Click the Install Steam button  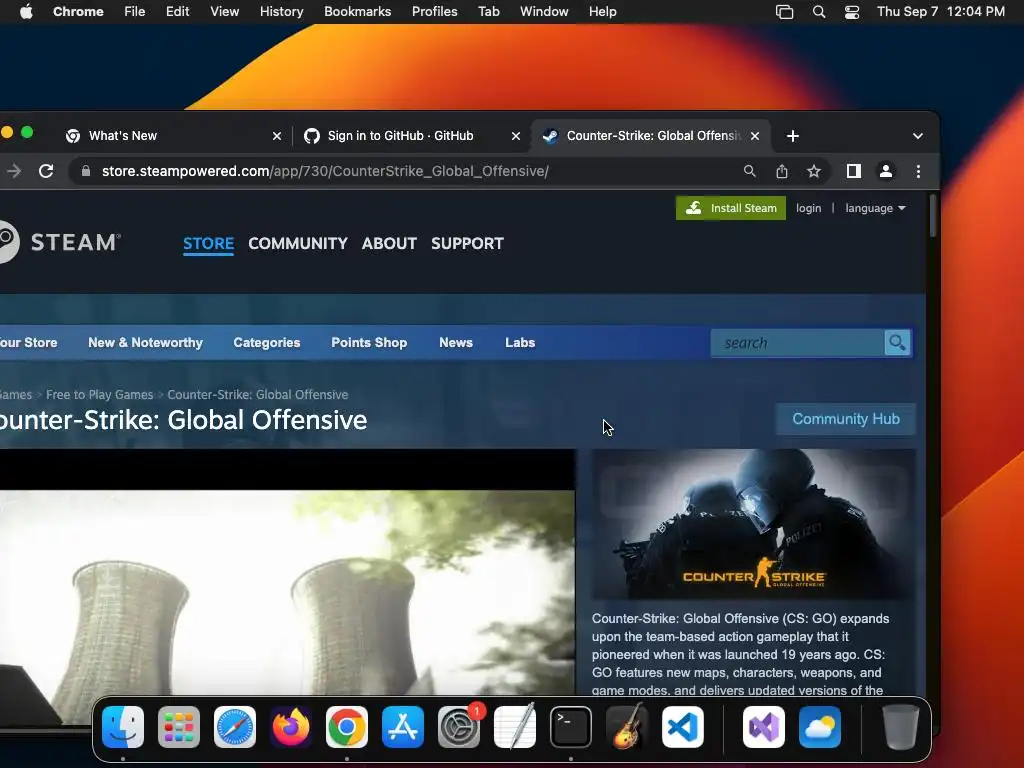pyautogui.click(x=731, y=208)
